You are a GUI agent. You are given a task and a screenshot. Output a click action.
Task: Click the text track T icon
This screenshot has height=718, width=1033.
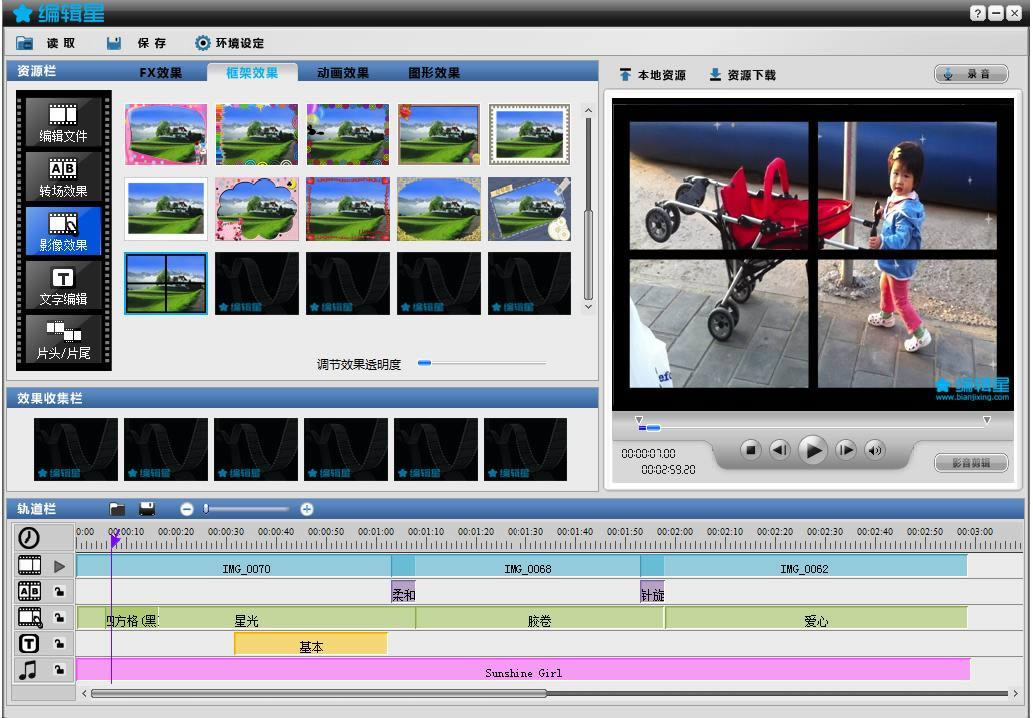click(29, 644)
